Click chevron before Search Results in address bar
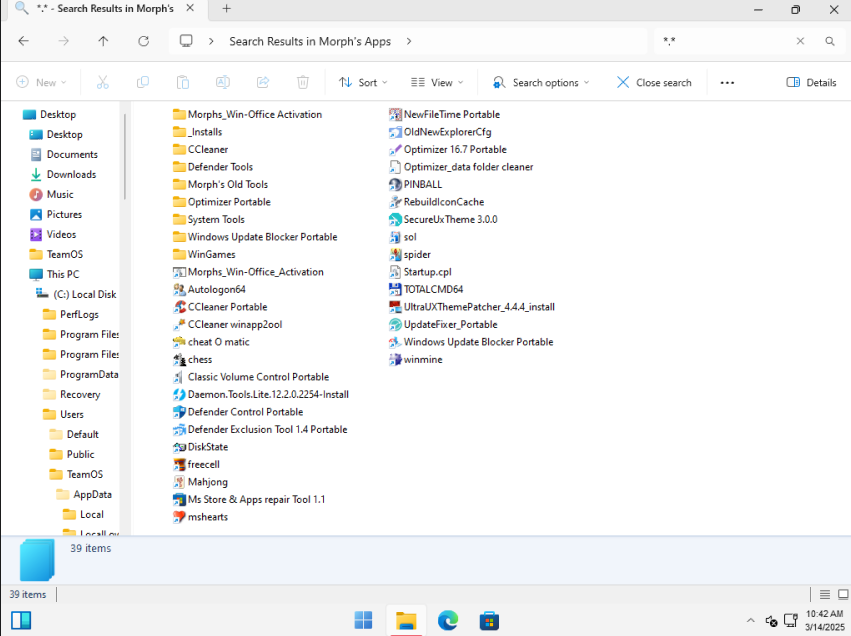The width and height of the screenshot is (851, 636). click(x=211, y=41)
